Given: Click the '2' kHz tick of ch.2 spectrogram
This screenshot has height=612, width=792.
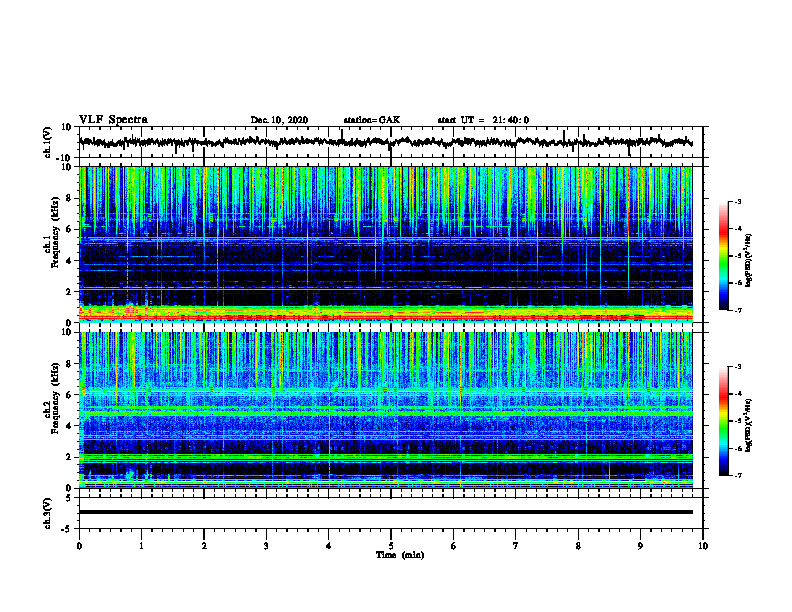Looking at the screenshot, I should click(x=69, y=457).
